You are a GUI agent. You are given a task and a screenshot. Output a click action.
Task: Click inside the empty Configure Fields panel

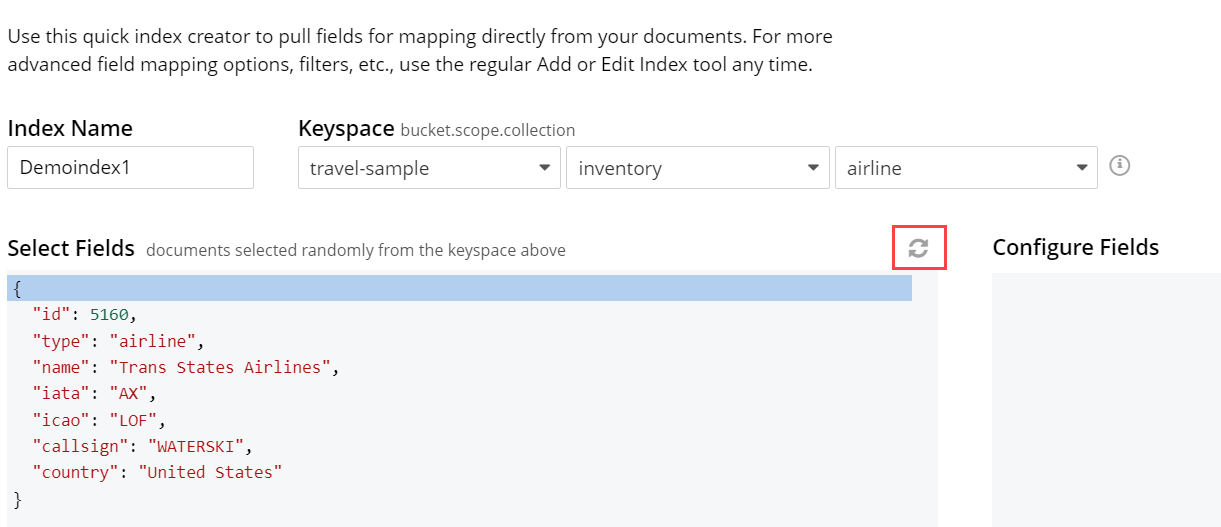1105,400
